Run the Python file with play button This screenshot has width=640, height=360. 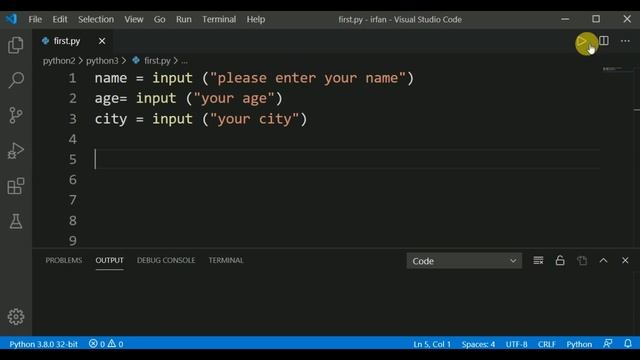[582, 41]
